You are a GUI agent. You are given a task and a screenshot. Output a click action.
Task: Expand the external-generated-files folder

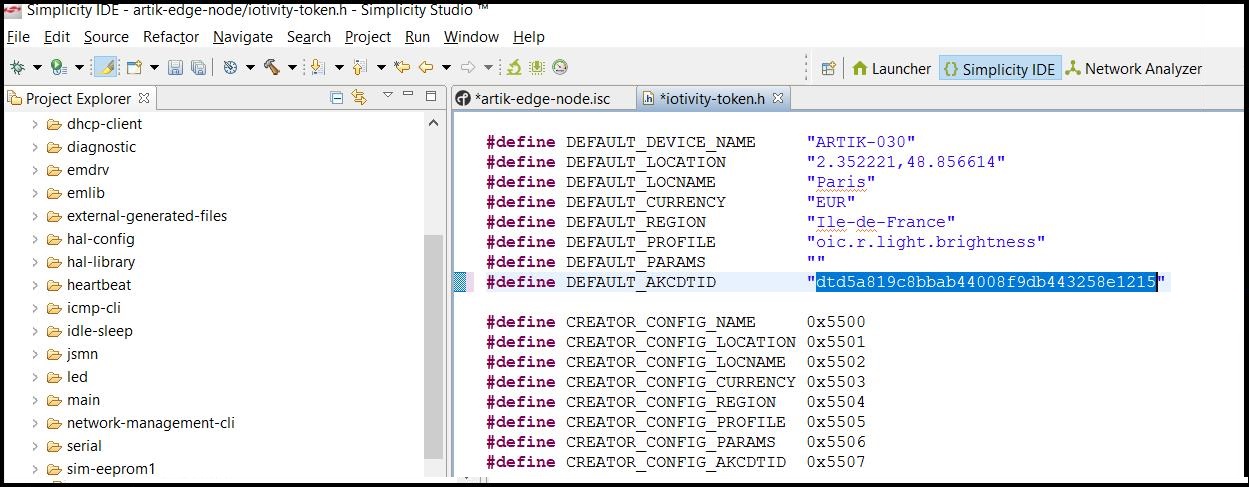[34, 216]
